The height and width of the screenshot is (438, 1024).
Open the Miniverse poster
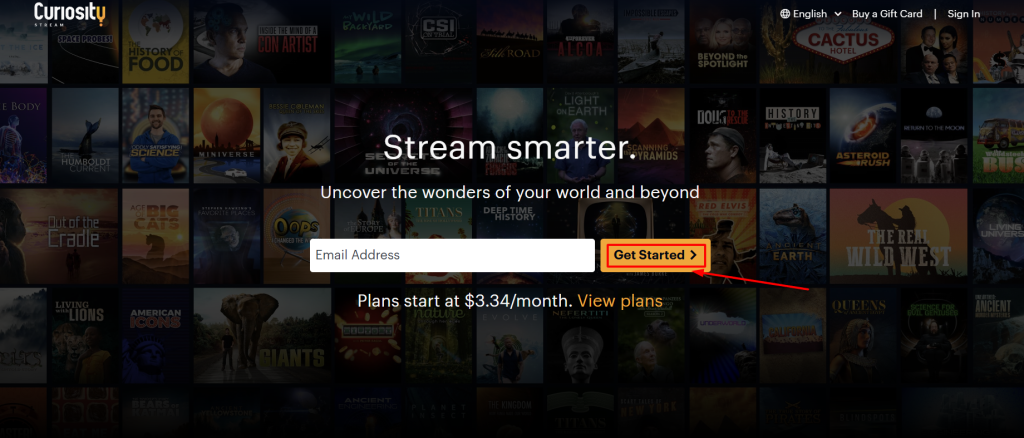click(227, 136)
